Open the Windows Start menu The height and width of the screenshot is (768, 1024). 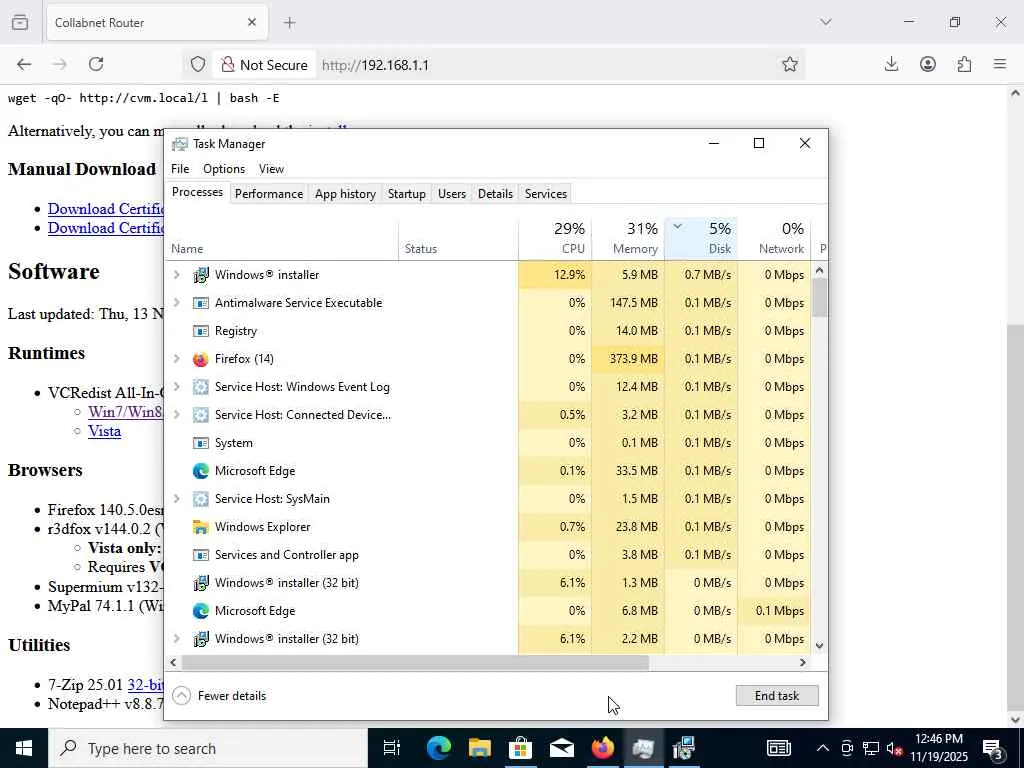tap(24, 748)
